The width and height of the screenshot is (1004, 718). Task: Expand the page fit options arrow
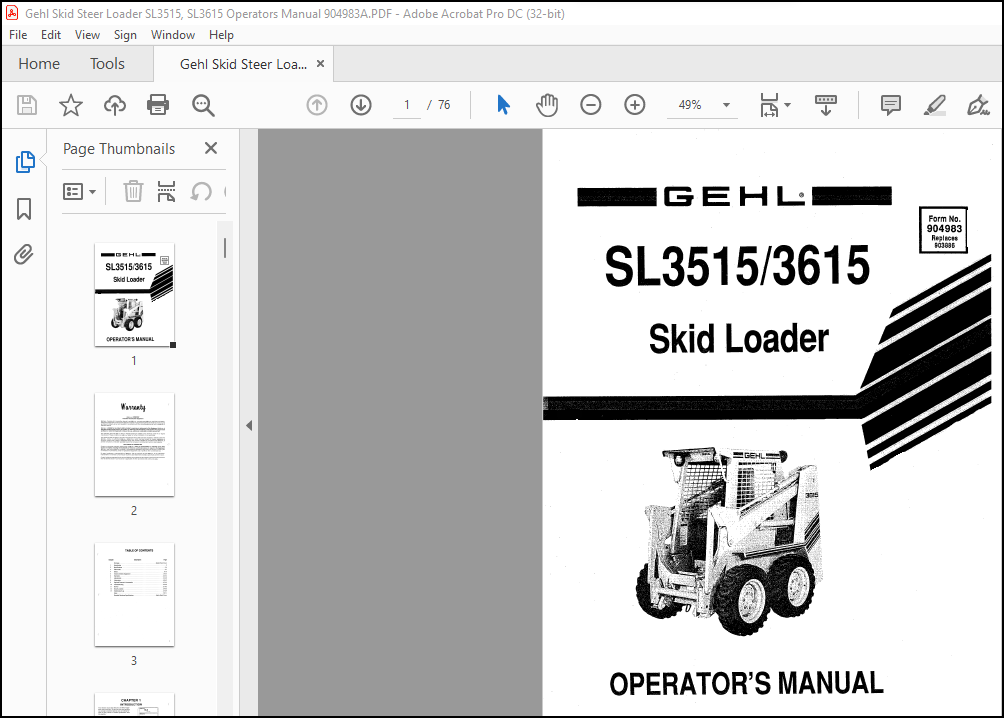tap(788, 105)
